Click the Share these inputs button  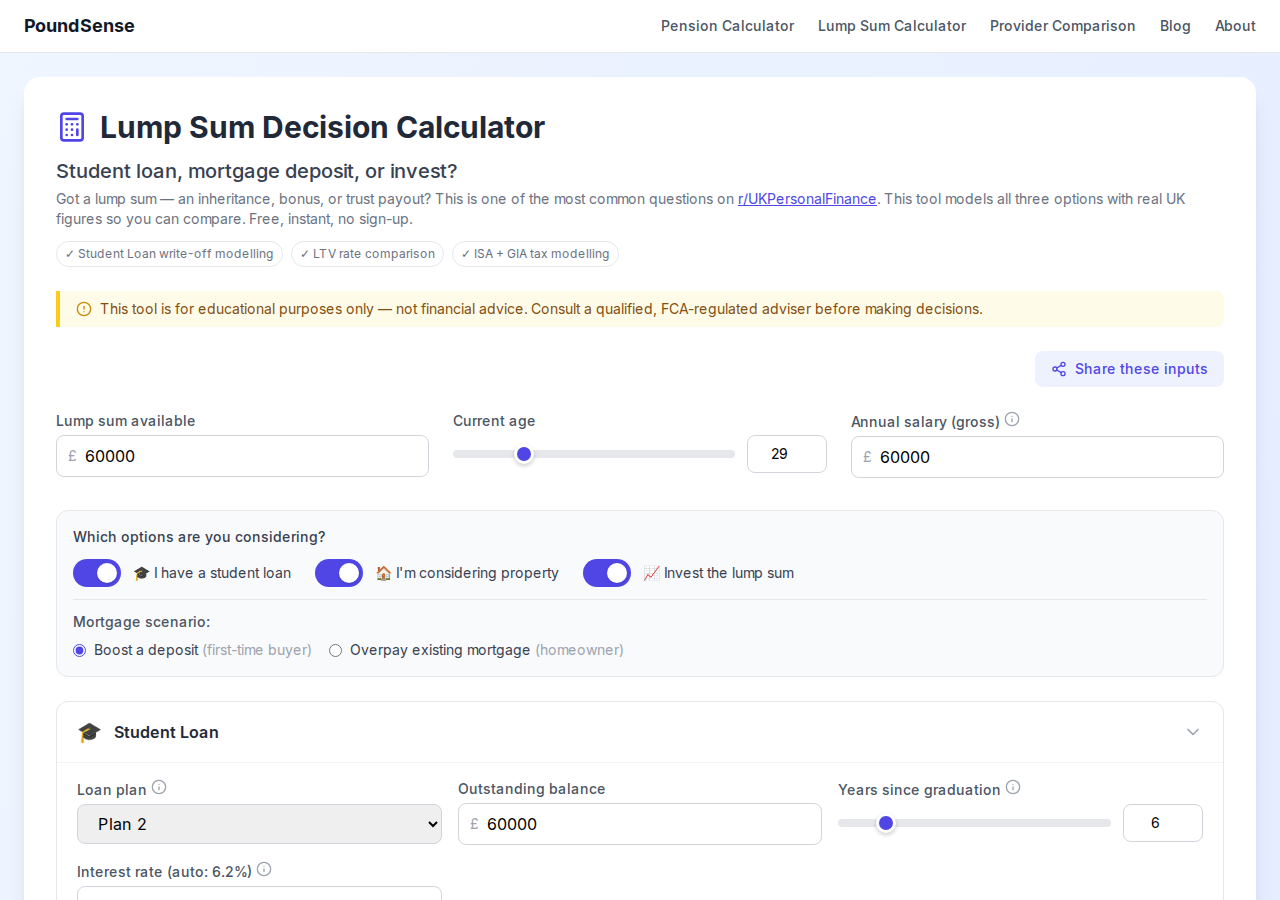(x=1129, y=368)
